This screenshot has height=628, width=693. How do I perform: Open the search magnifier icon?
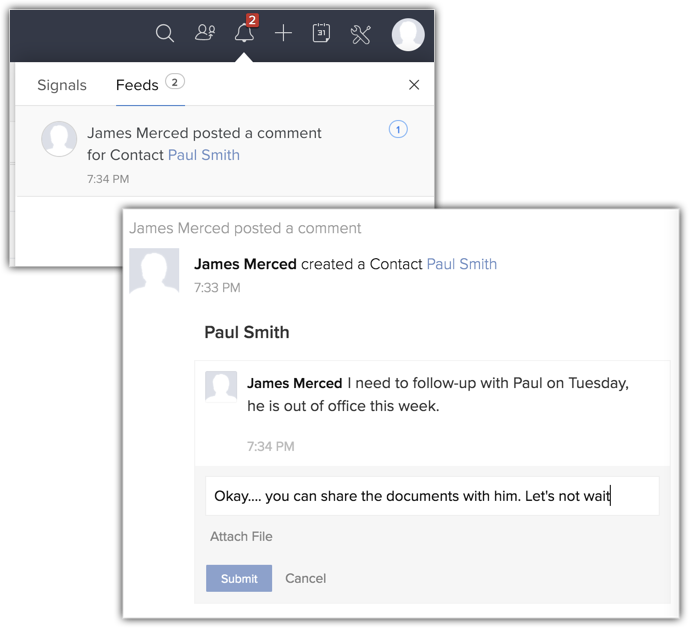(165, 34)
